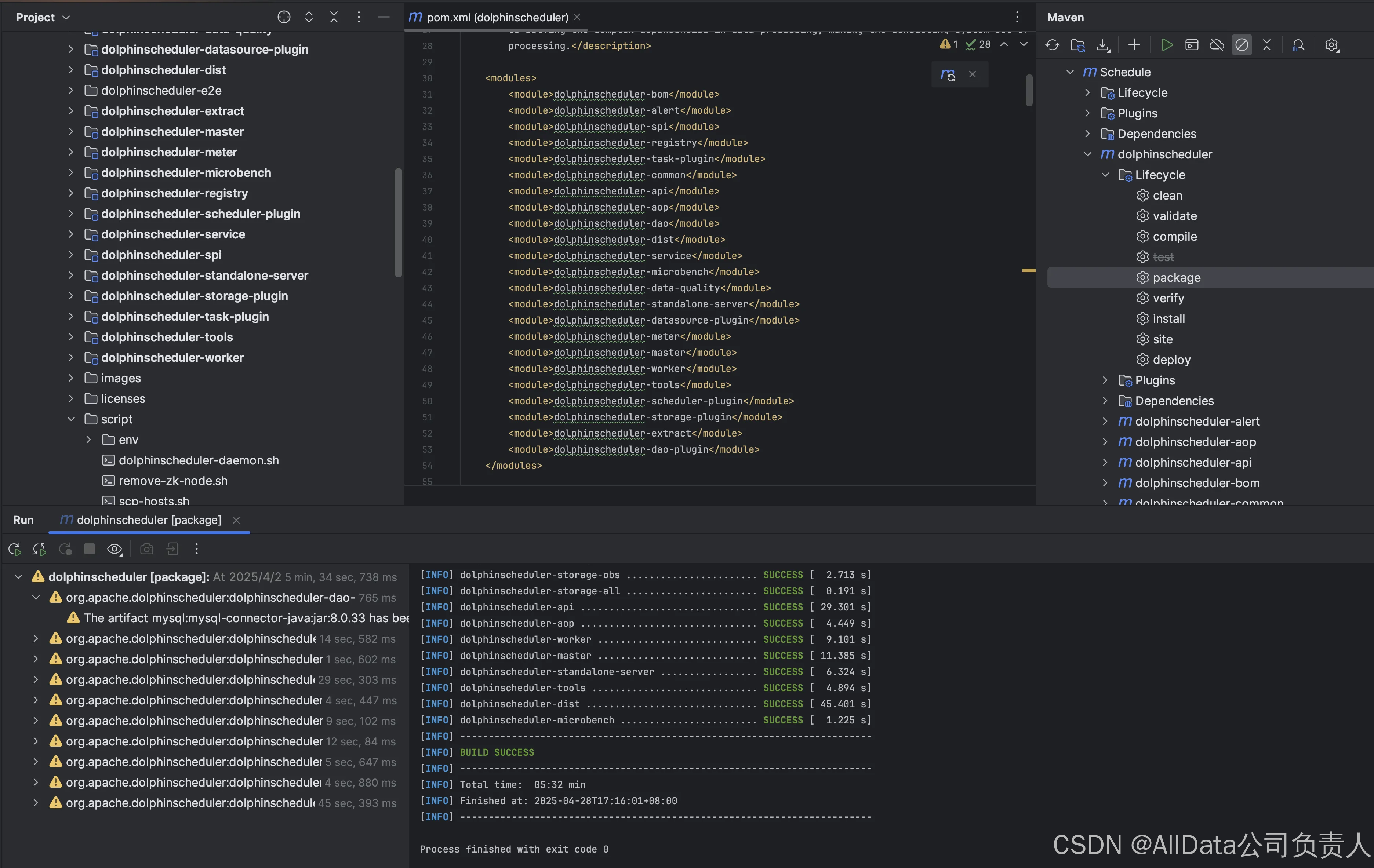The image size is (1374, 868).
Task: Dismiss the floating Maven reload notification
Action: point(972,74)
